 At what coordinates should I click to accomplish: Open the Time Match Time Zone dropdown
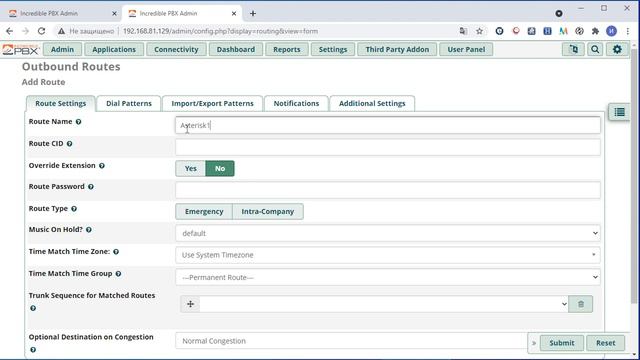pos(388,255)
